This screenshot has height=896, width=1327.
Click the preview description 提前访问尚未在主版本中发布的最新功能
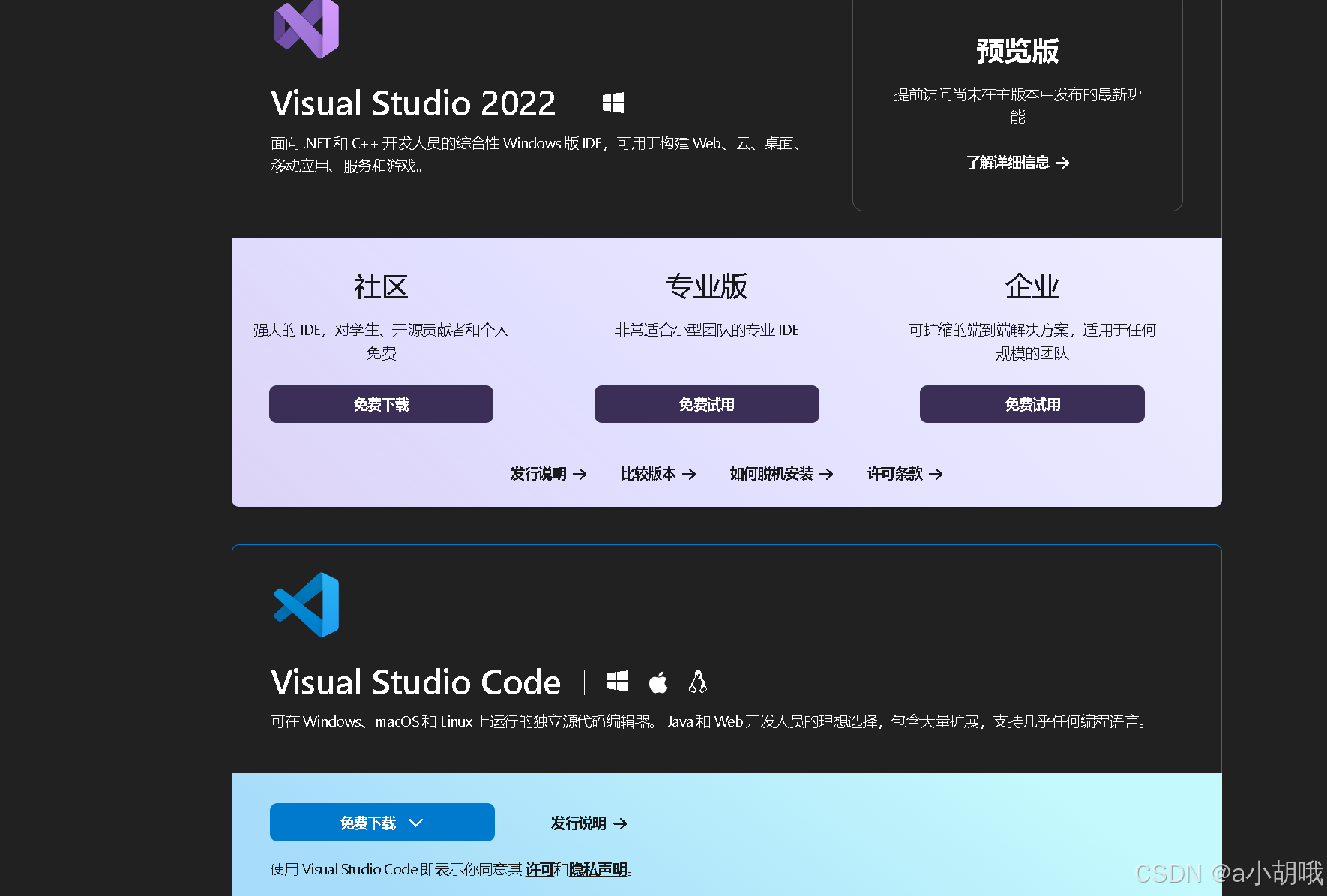click(x=1017, y=106)
